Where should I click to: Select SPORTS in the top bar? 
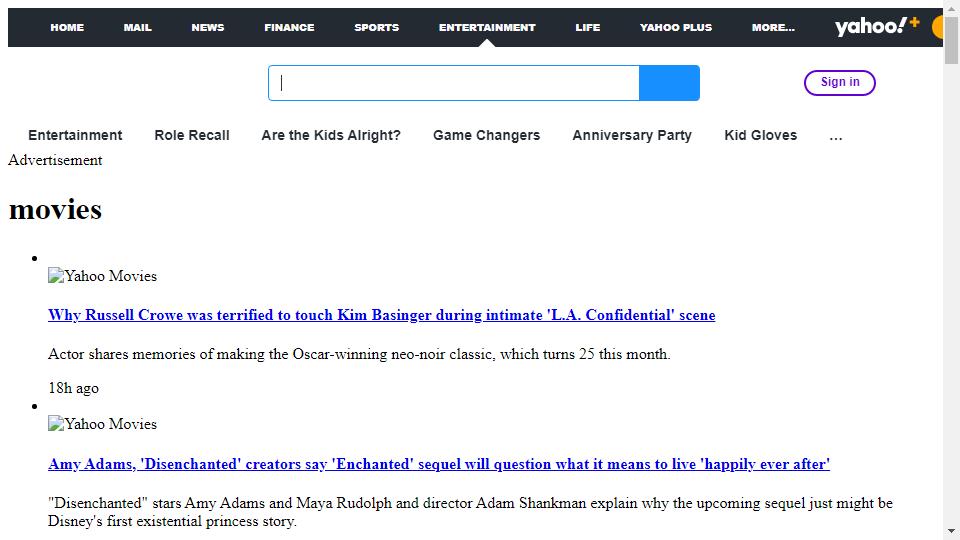click(377, 28)
